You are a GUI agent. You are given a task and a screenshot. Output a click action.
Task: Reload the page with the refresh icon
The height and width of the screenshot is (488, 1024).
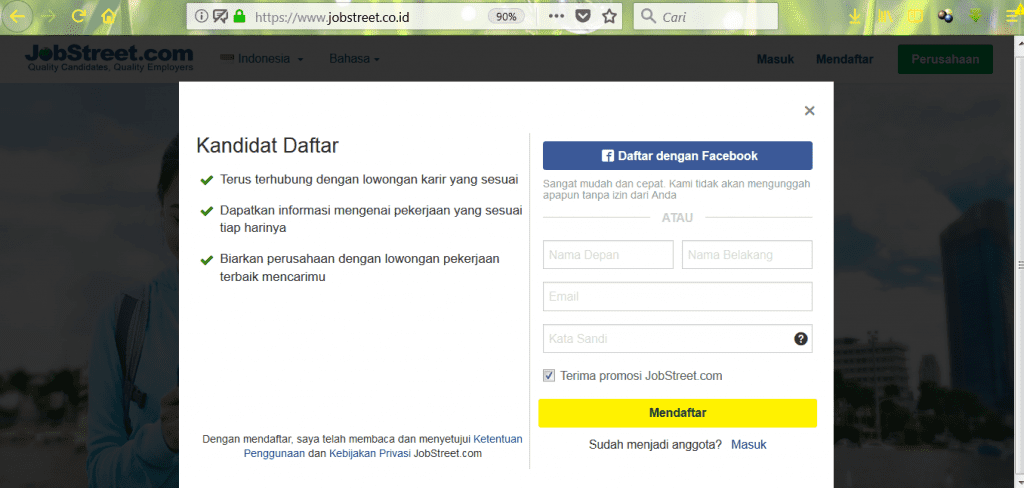78,16
